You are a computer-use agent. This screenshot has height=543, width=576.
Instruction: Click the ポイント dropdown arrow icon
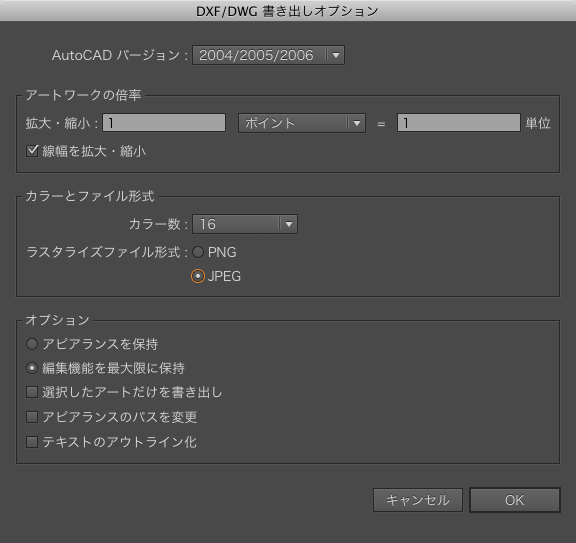point(357,123)
